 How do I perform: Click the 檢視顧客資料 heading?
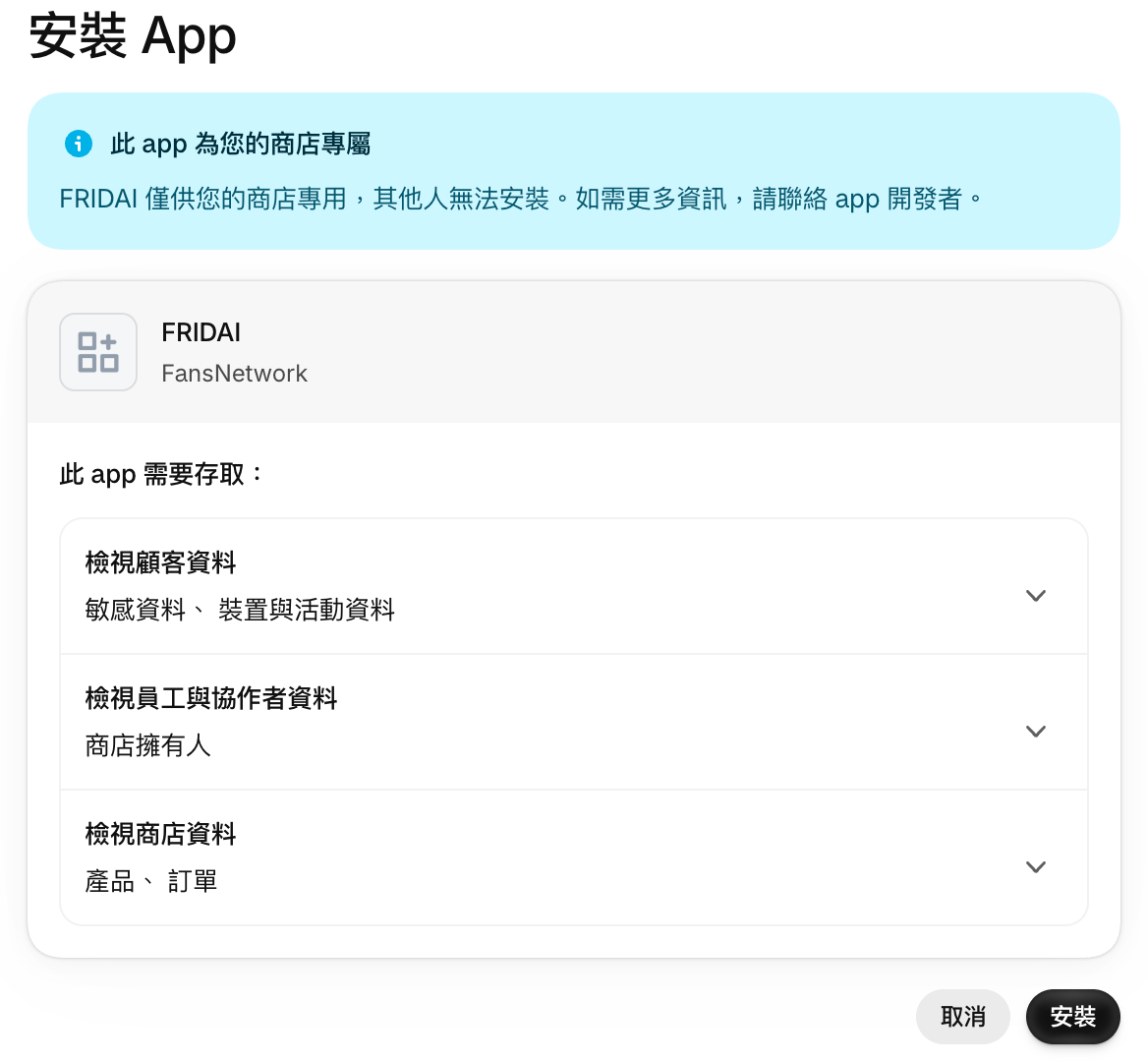click(160, 562)
